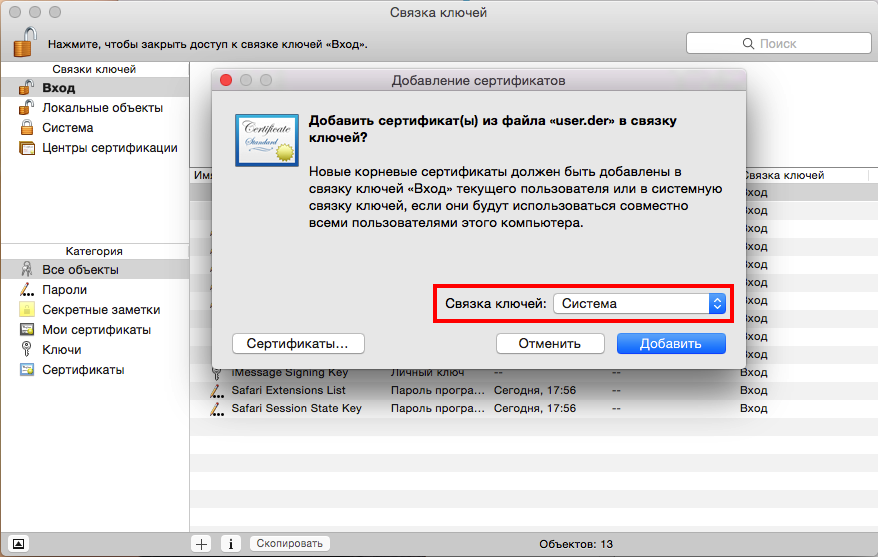Show the Пароли category

tap(95, 289)
